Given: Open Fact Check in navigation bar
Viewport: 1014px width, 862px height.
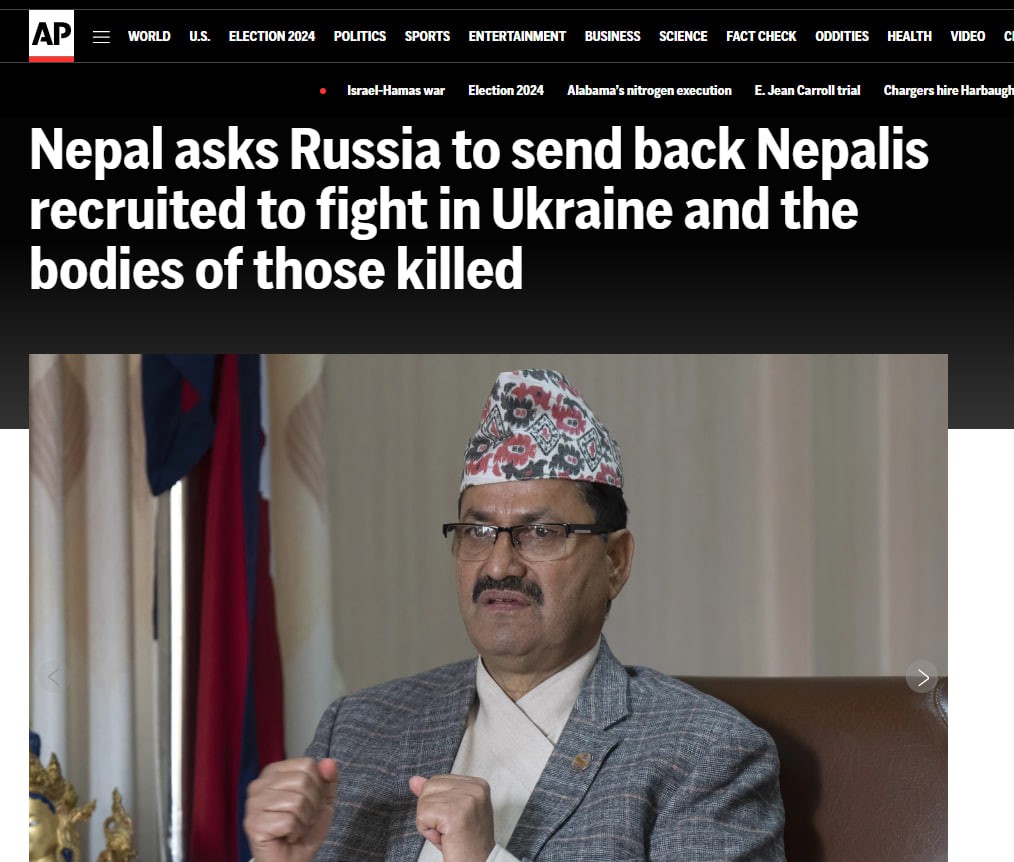Looking at the screenshot, I should pos(761,36).
